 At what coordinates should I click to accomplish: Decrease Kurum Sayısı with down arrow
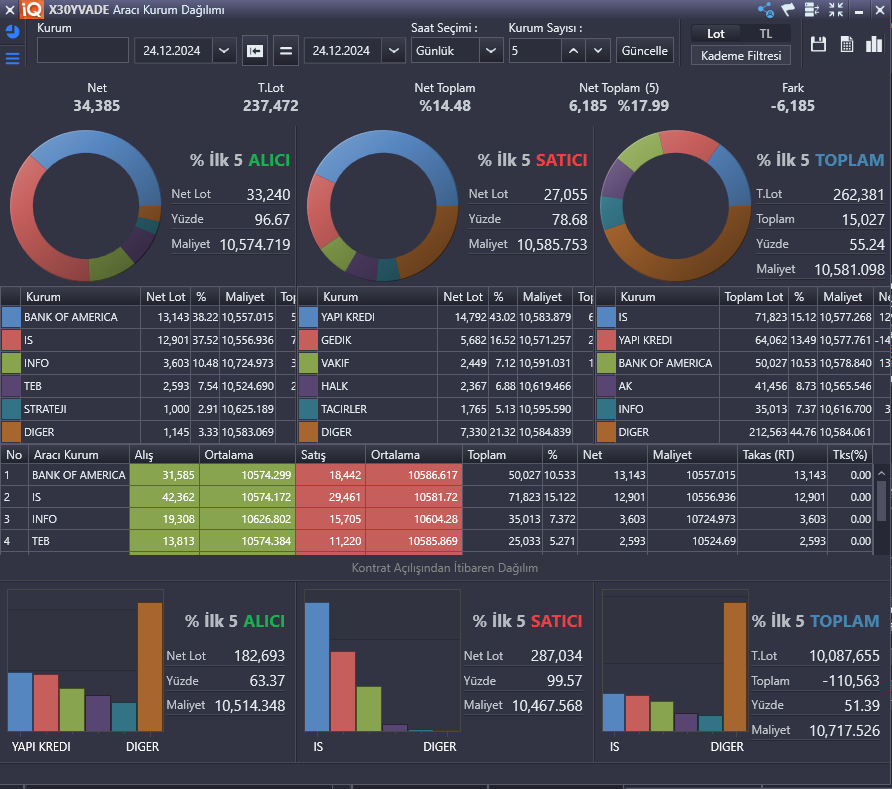(x=598, y=51)
